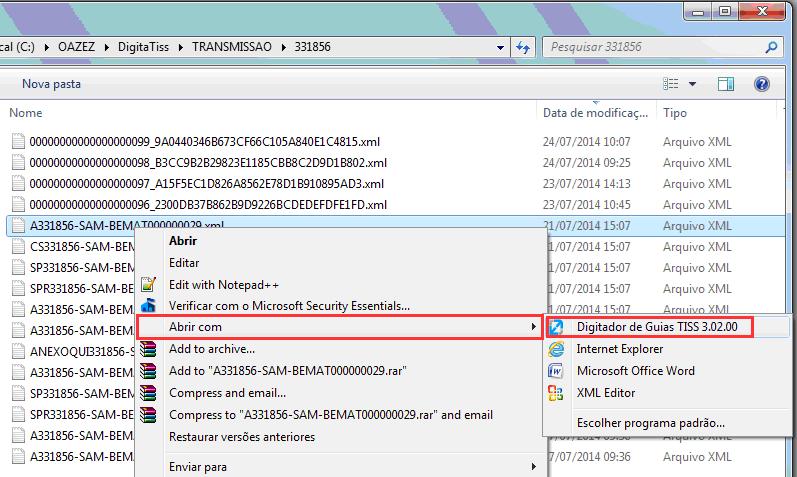797x477 pixels.
Task: Expand the arrow after DigitaTiss in the path
Action: point(180,47)
